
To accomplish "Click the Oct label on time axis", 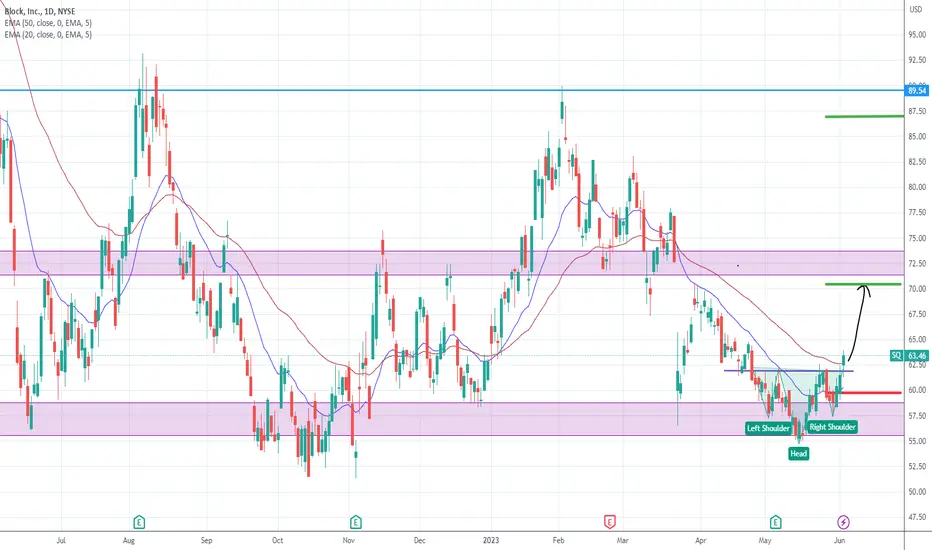I will coord(278,540).
